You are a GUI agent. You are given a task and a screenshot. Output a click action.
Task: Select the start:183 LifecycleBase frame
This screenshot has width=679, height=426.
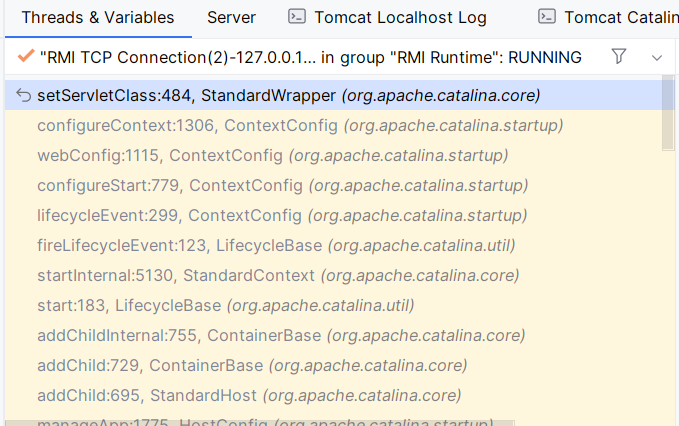pos(225,306)
